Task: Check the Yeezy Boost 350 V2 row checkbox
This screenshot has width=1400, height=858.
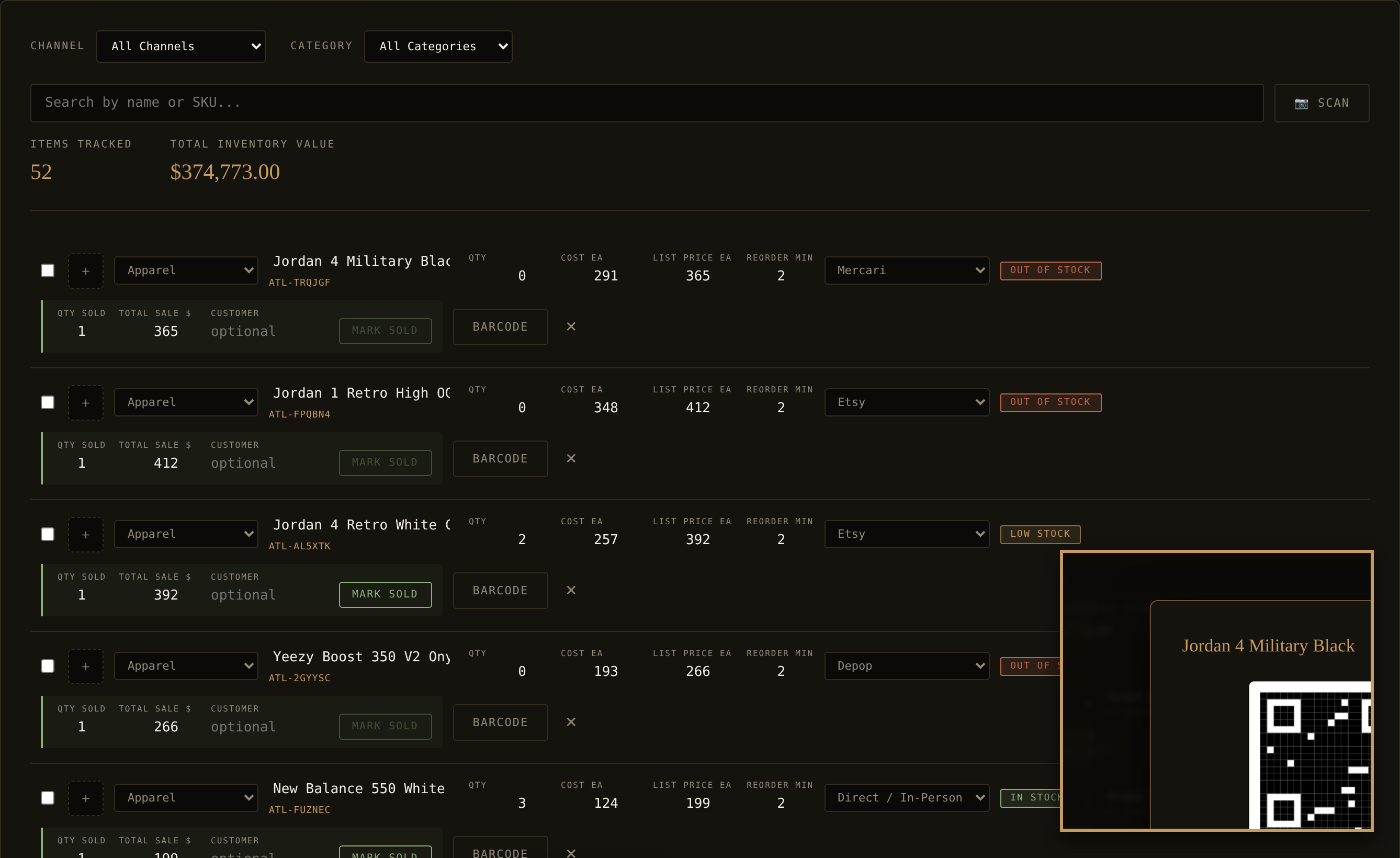Action: [x=48, y=666]
